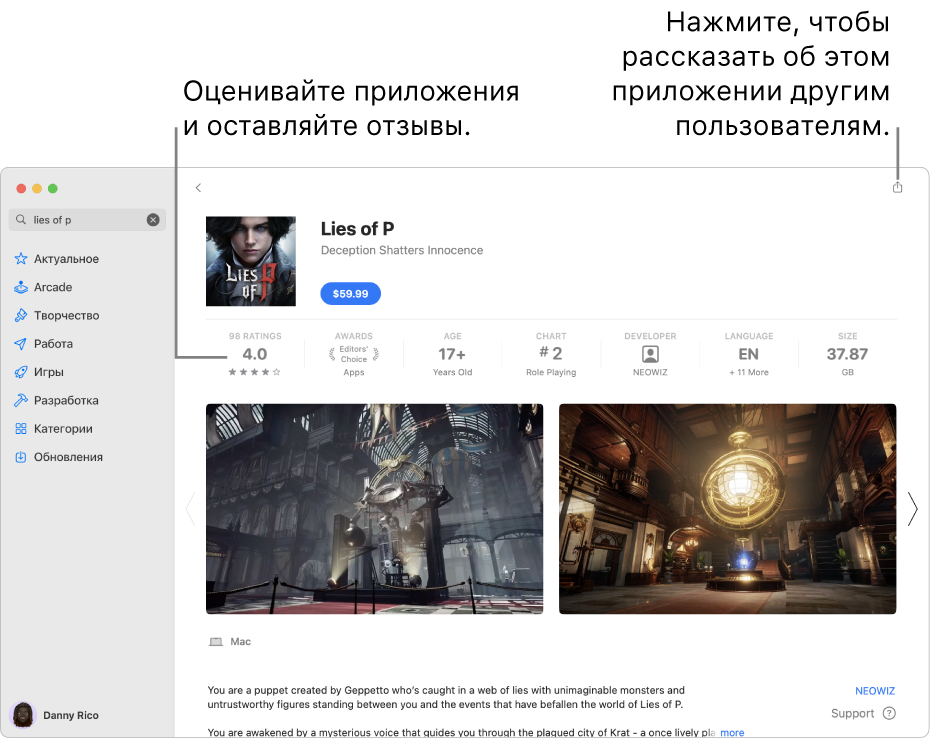Open the Актуальное sidebar section

point(66,259)
